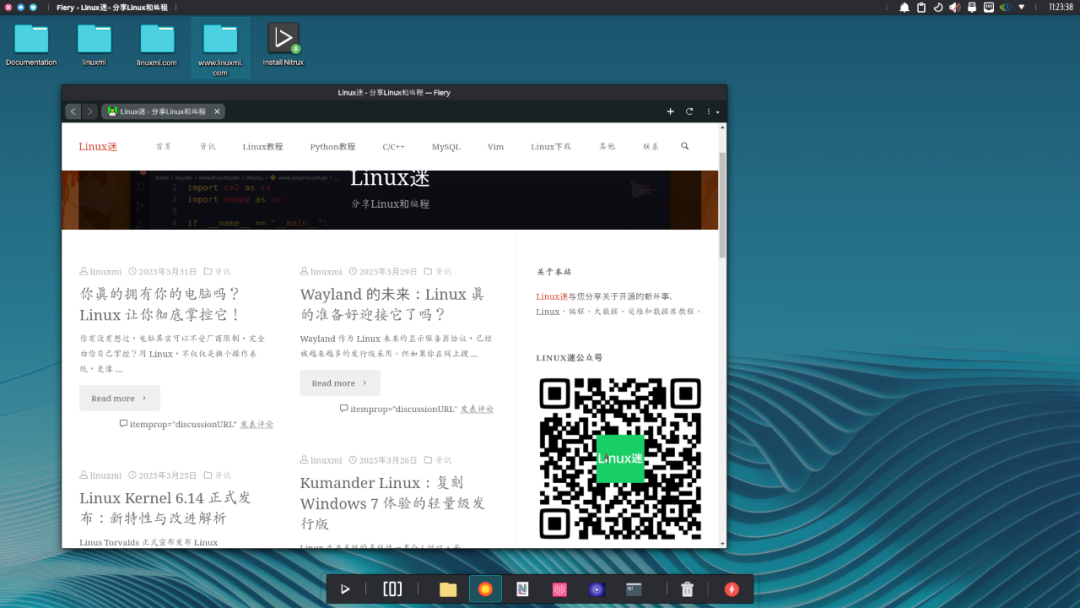The image size is (1080, 608).
Task: Open the Vim nav item
Action: tap(495, 147)
